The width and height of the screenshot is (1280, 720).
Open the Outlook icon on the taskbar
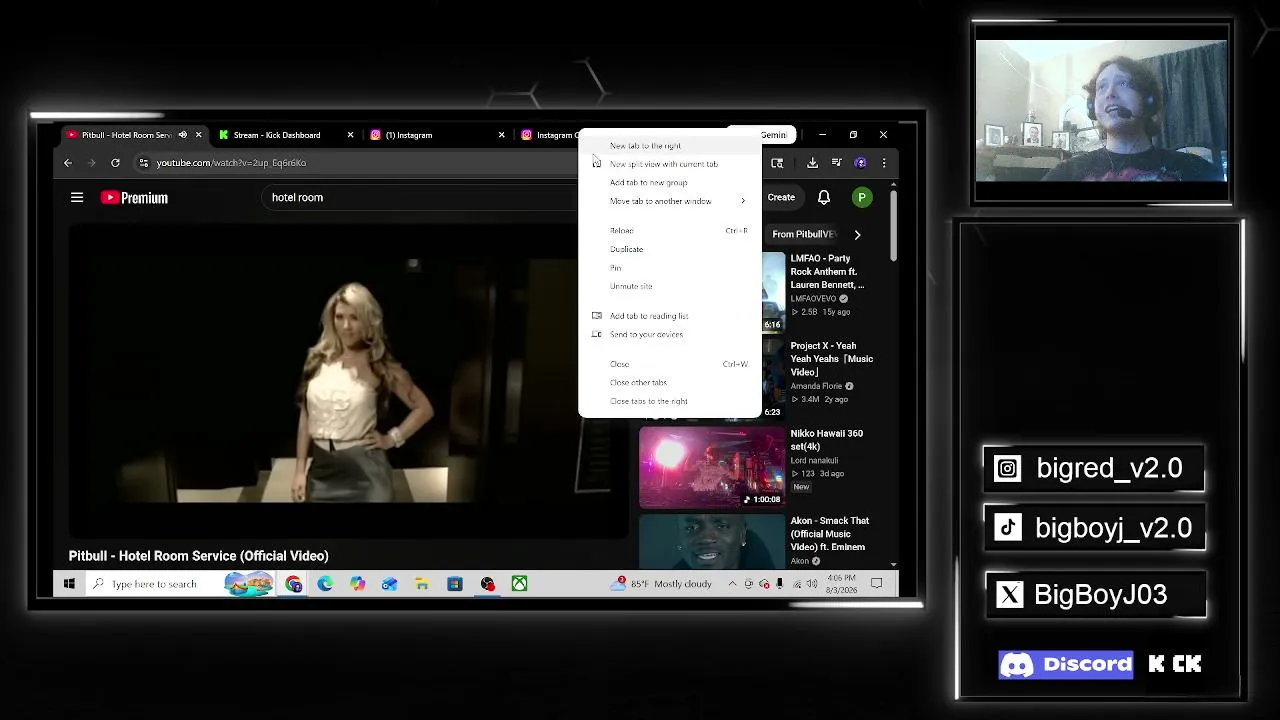[x=389, y=584]
